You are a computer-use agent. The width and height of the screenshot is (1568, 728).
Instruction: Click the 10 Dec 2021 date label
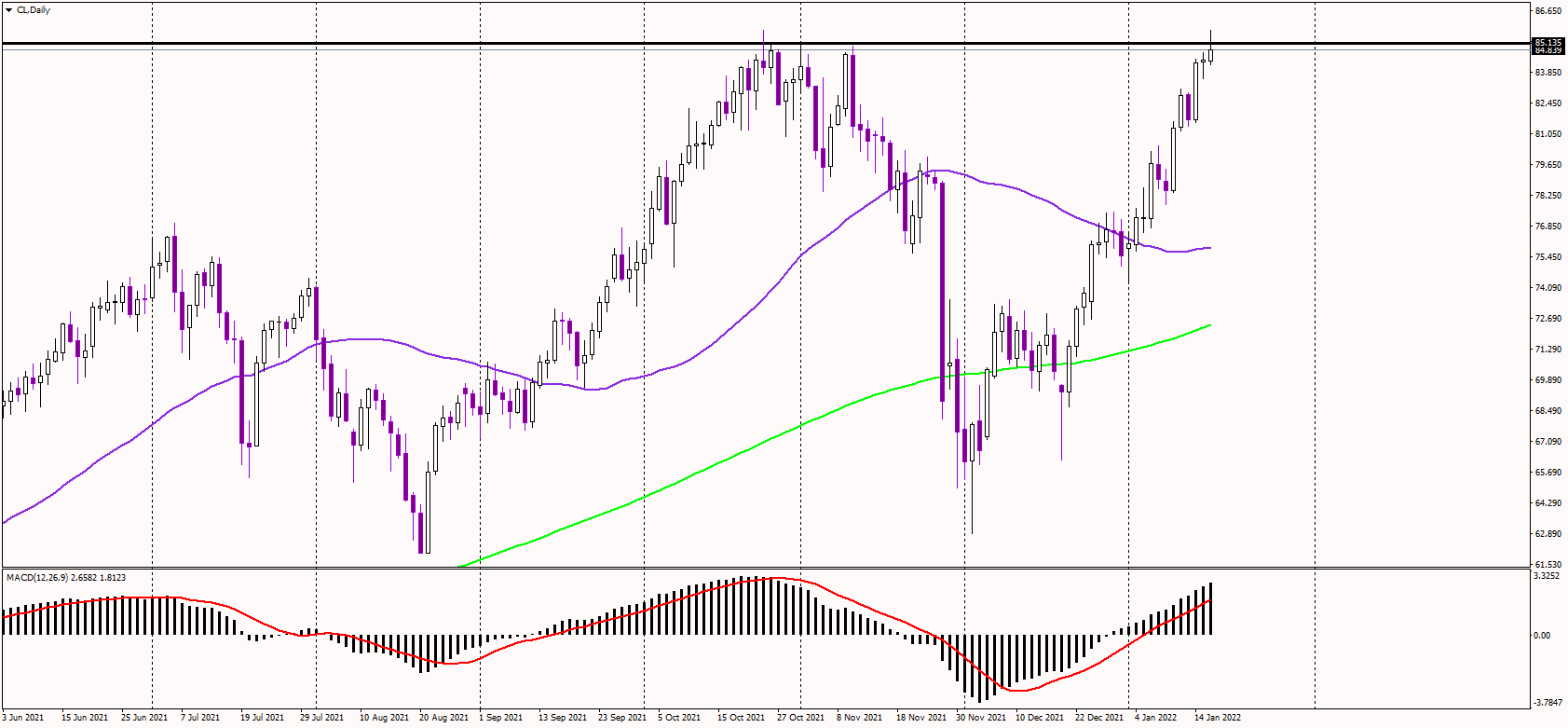tap(1040, 718)
